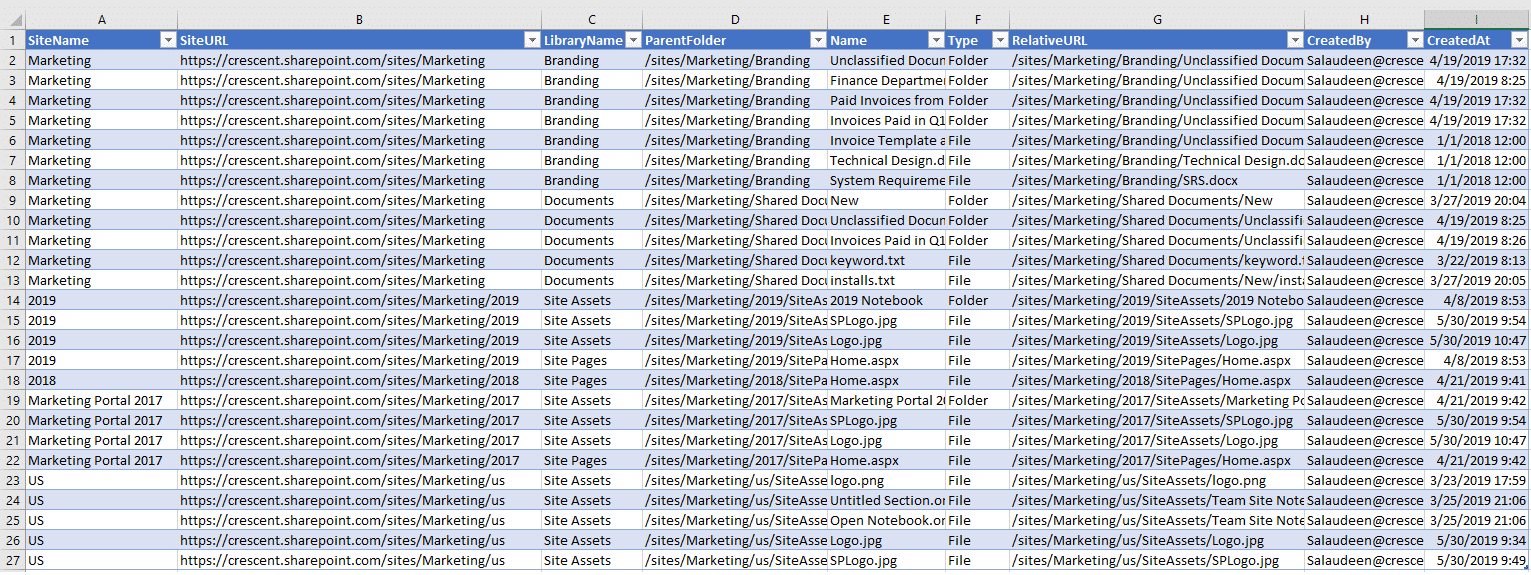
Task: Click the '4/21/2019 9:41' date cell
Action: tap(1477, 380)
